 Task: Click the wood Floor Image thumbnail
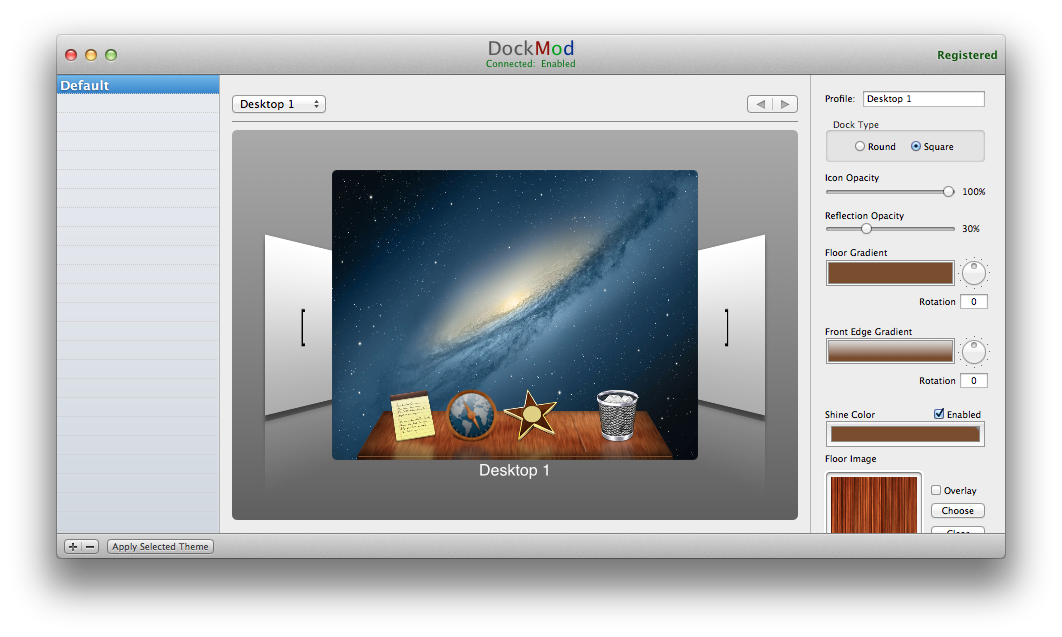tap(874, 504)
